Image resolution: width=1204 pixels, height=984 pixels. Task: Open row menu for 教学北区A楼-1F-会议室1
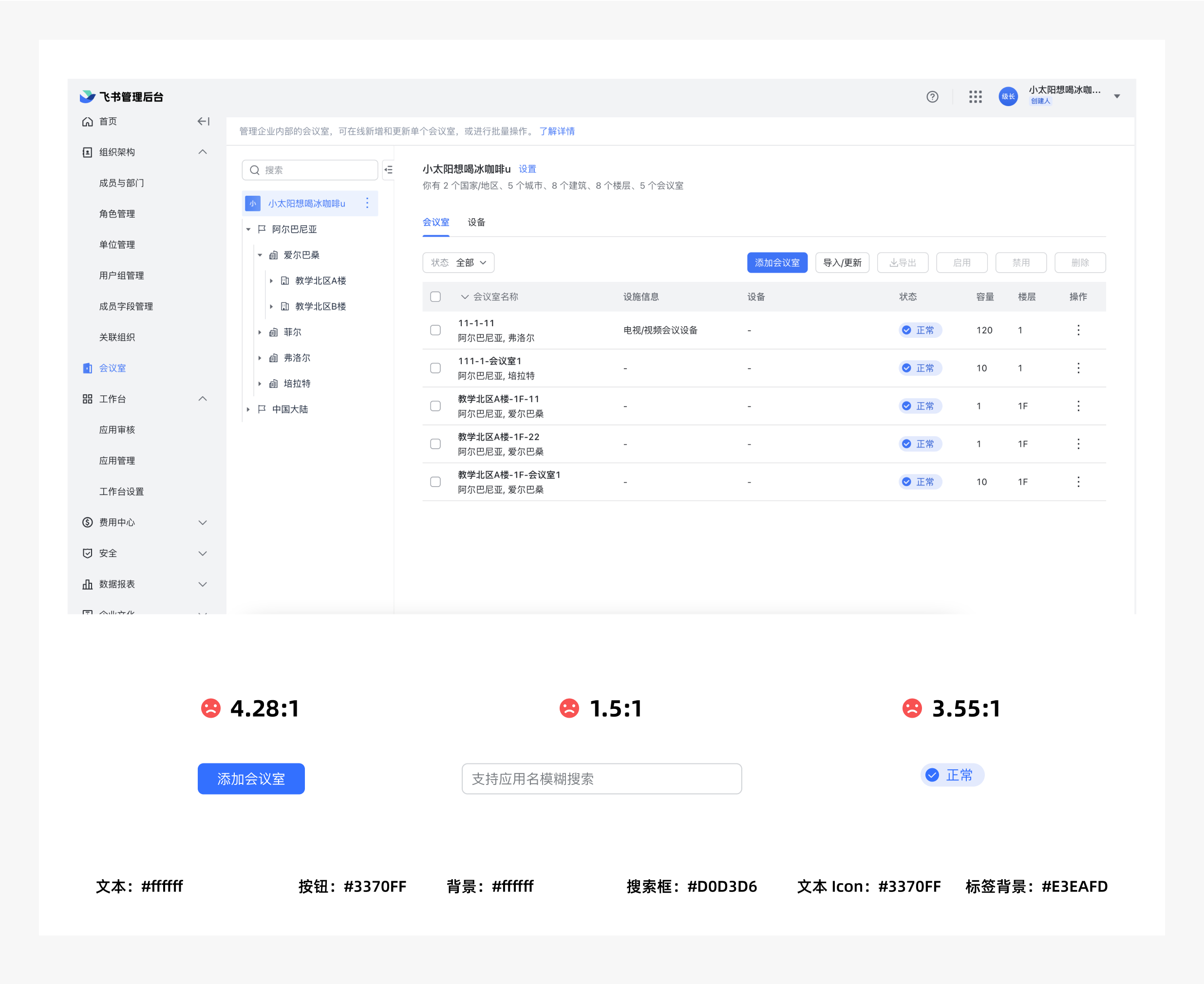[1078, 482]
